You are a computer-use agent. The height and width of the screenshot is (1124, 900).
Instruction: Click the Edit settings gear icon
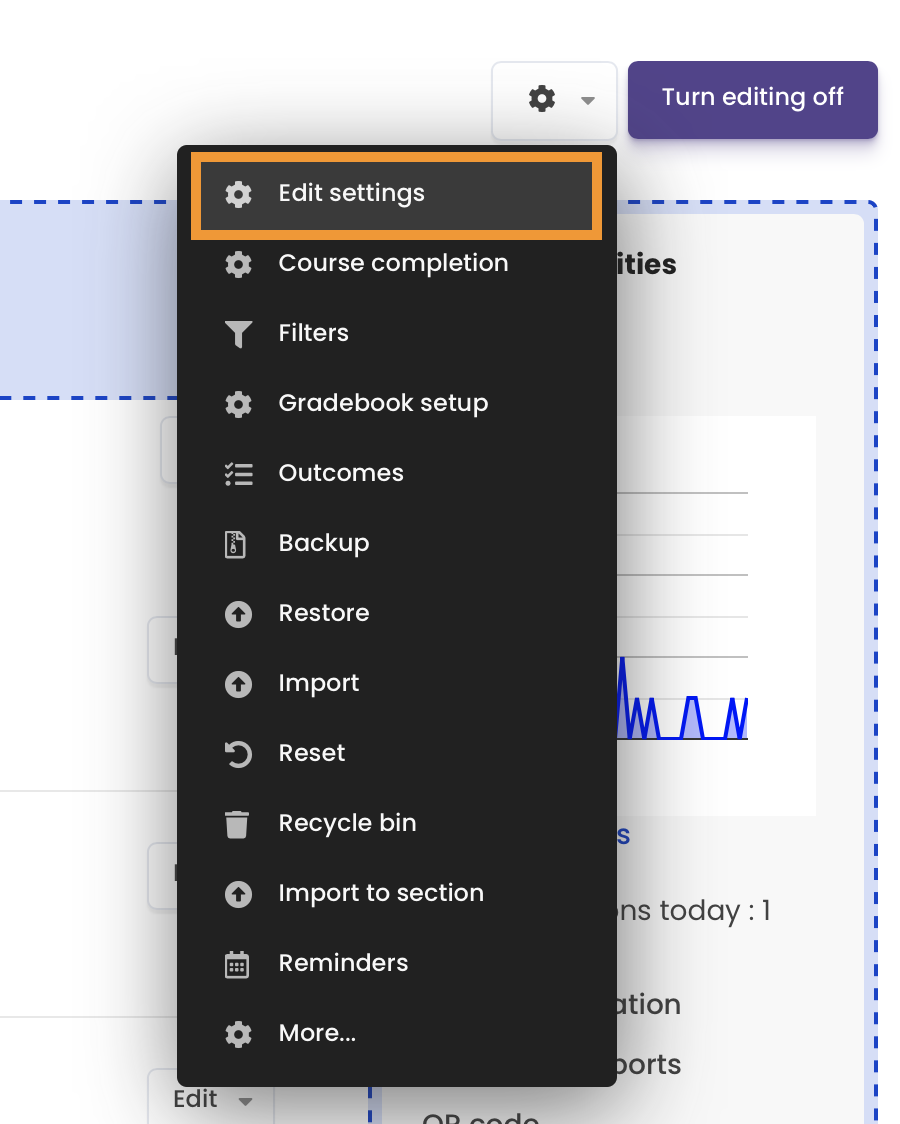coord(239,194)
